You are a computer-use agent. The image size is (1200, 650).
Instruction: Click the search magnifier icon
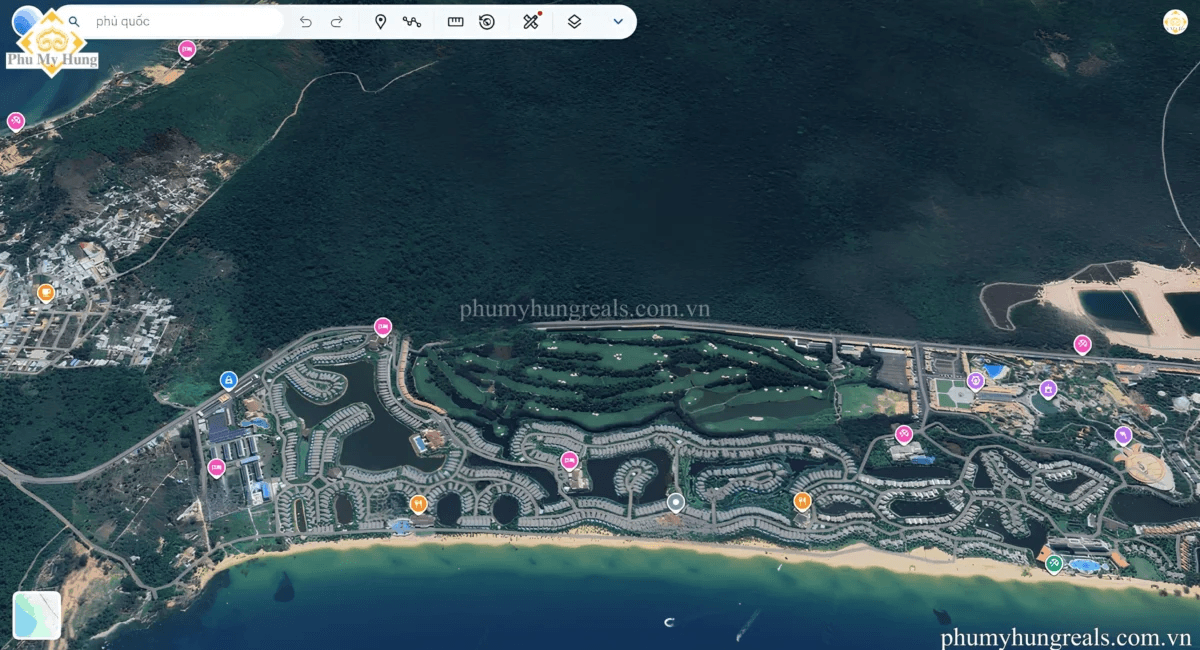click(74, 21)
